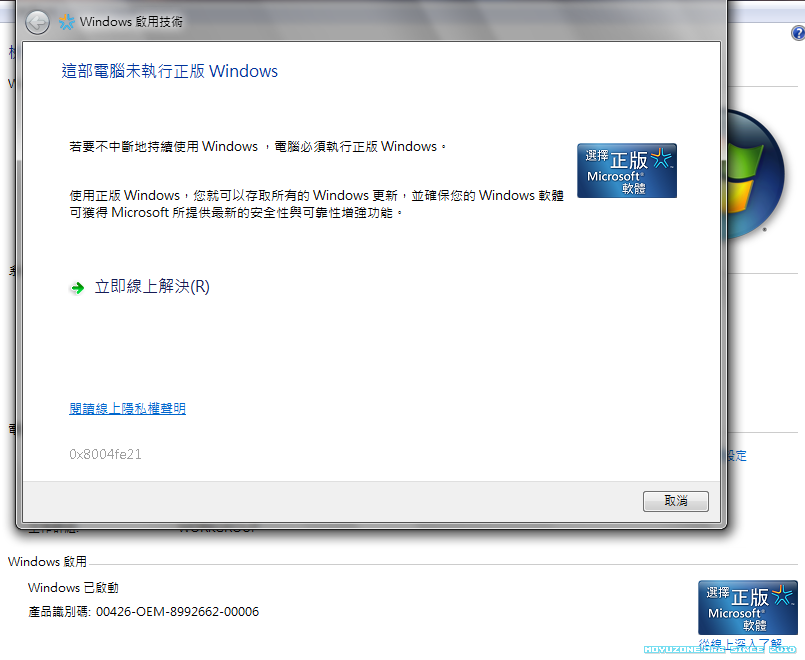The width and height of the screenshot is (805, 660).
Task: Click the Windows 已啟動 status text
Action: point(73,588)
